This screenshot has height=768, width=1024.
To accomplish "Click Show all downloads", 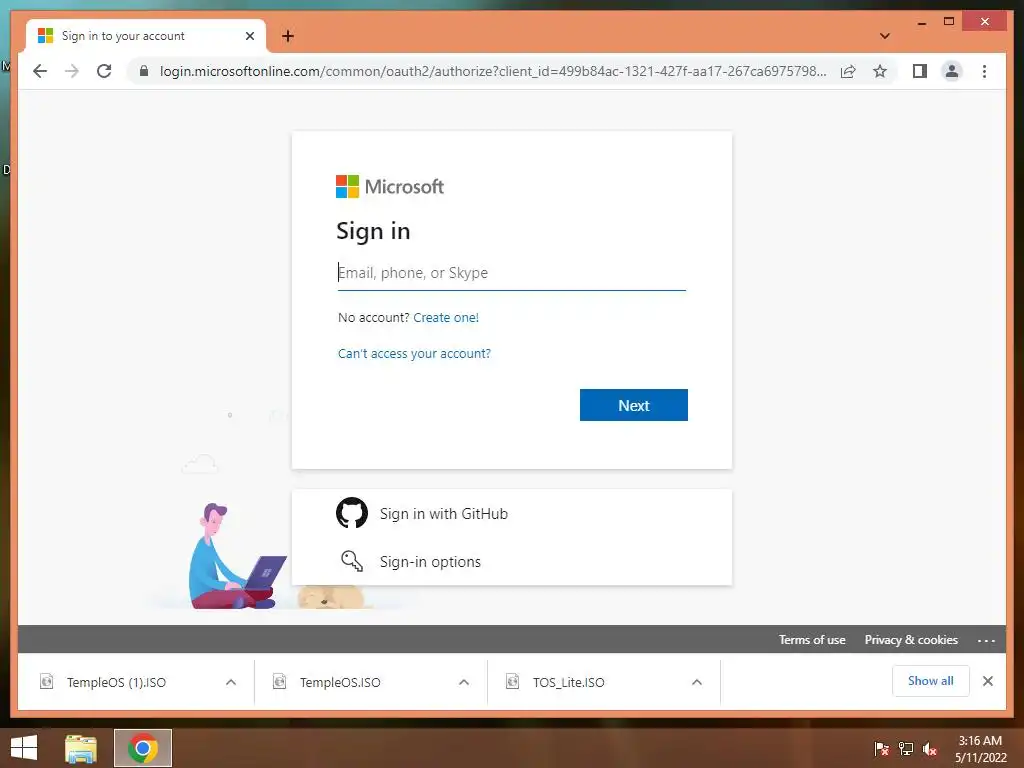I will point(931,680).
